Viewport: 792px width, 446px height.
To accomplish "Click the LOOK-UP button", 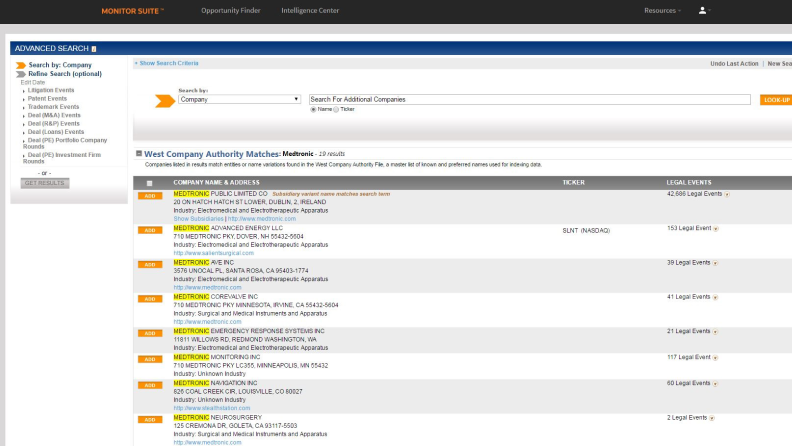I will pyautogui.click(x=776, y=100).
